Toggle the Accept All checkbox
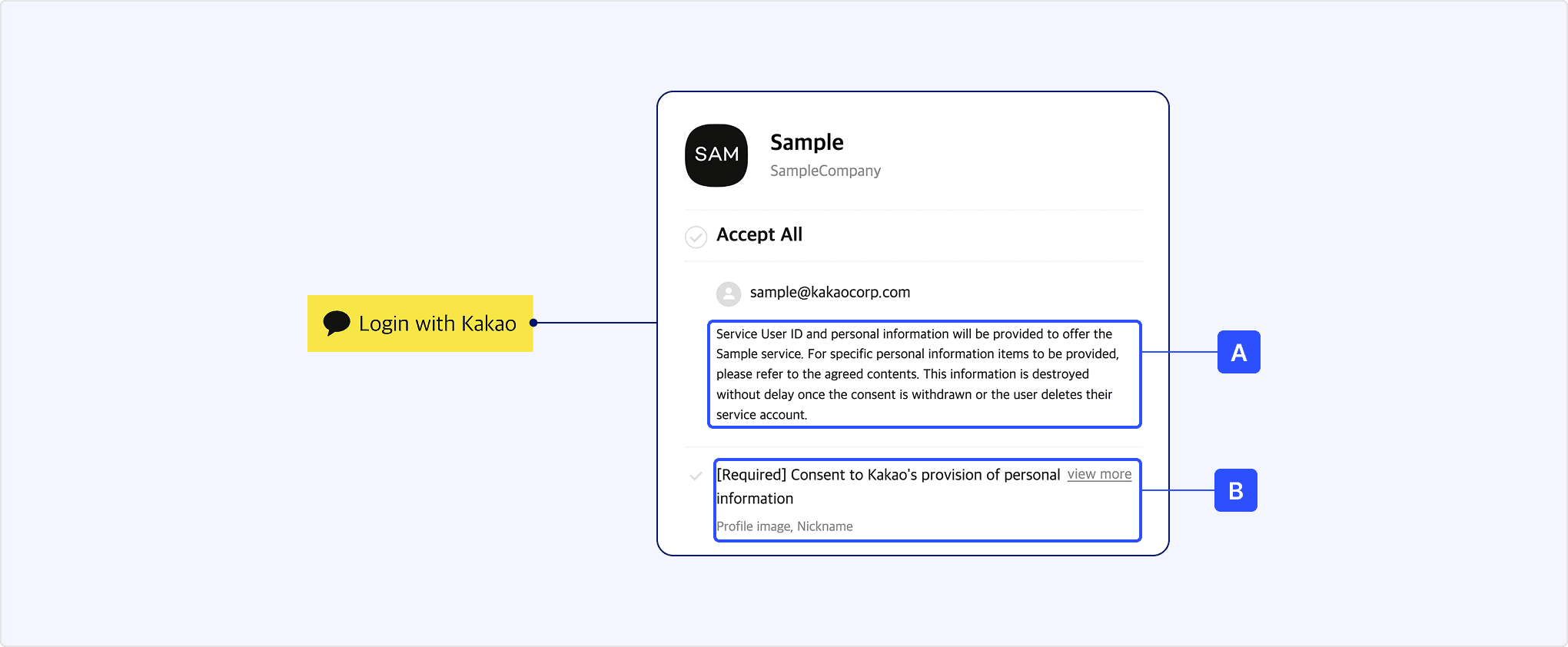The height and width of the screenshot is (647, 1568). pyautogui.click(x=696, y=237)
